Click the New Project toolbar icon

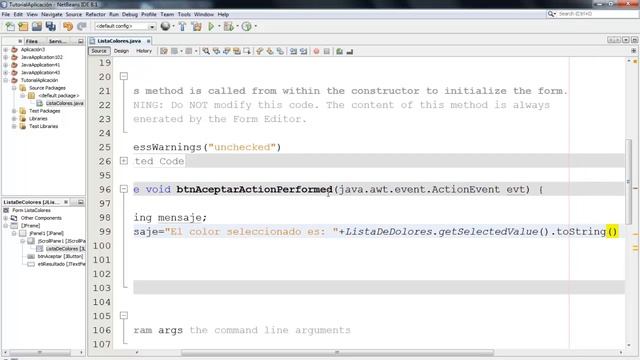coord(23,27)
